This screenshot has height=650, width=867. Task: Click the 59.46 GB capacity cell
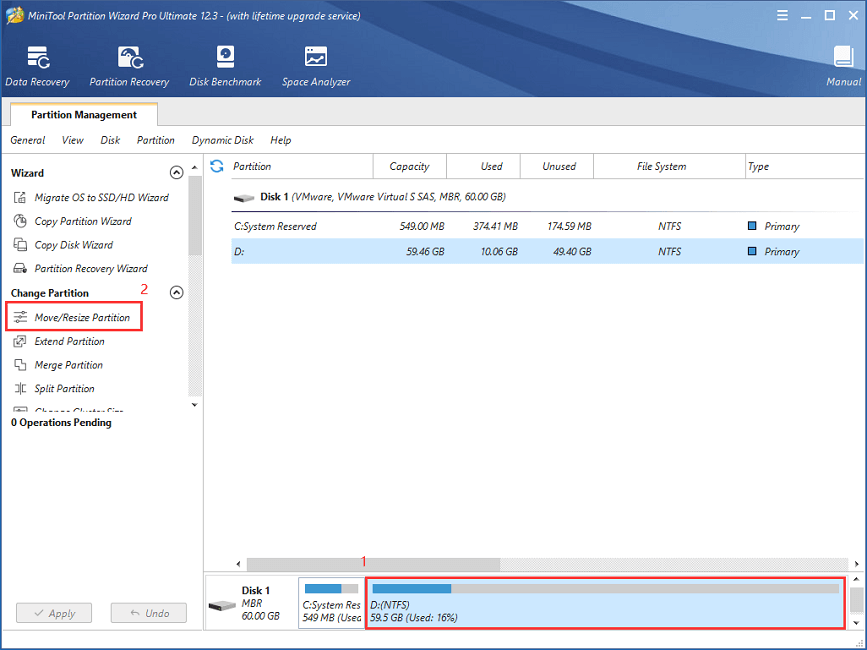click(x=425, y=251)
